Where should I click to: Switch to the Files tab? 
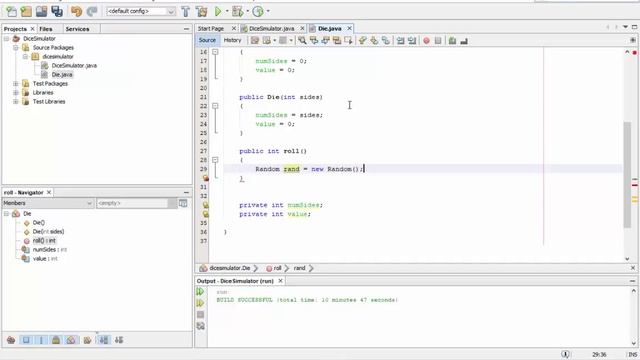[46, 29]
